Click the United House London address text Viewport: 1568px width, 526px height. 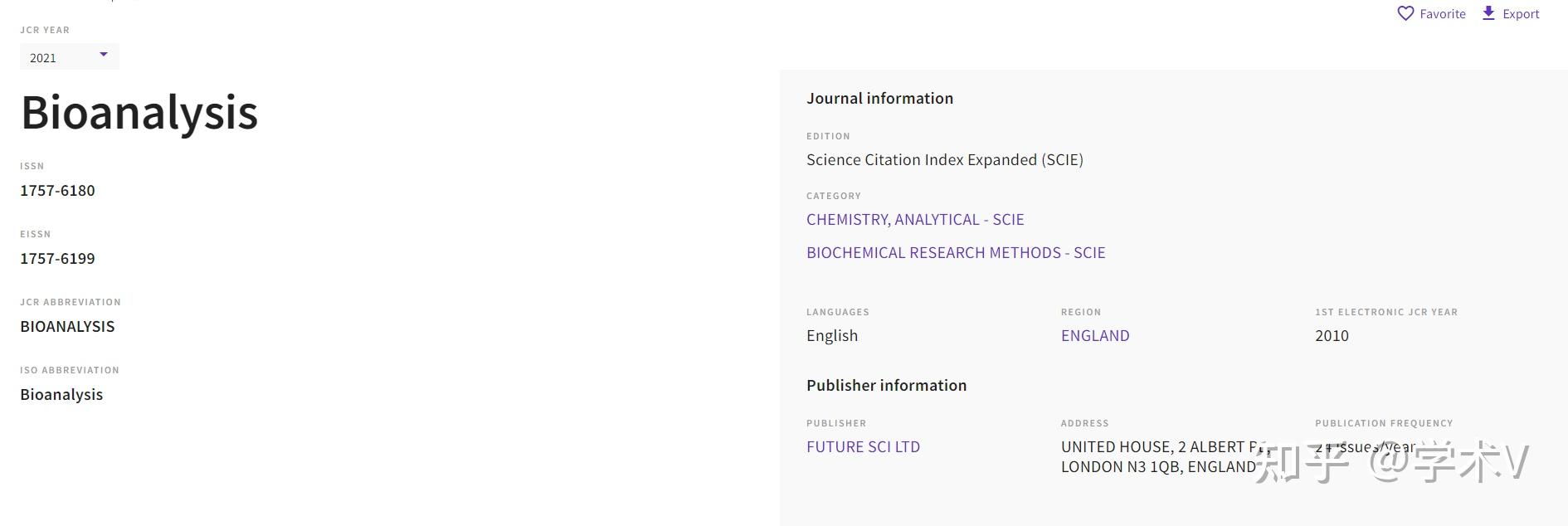point(1158,456)
